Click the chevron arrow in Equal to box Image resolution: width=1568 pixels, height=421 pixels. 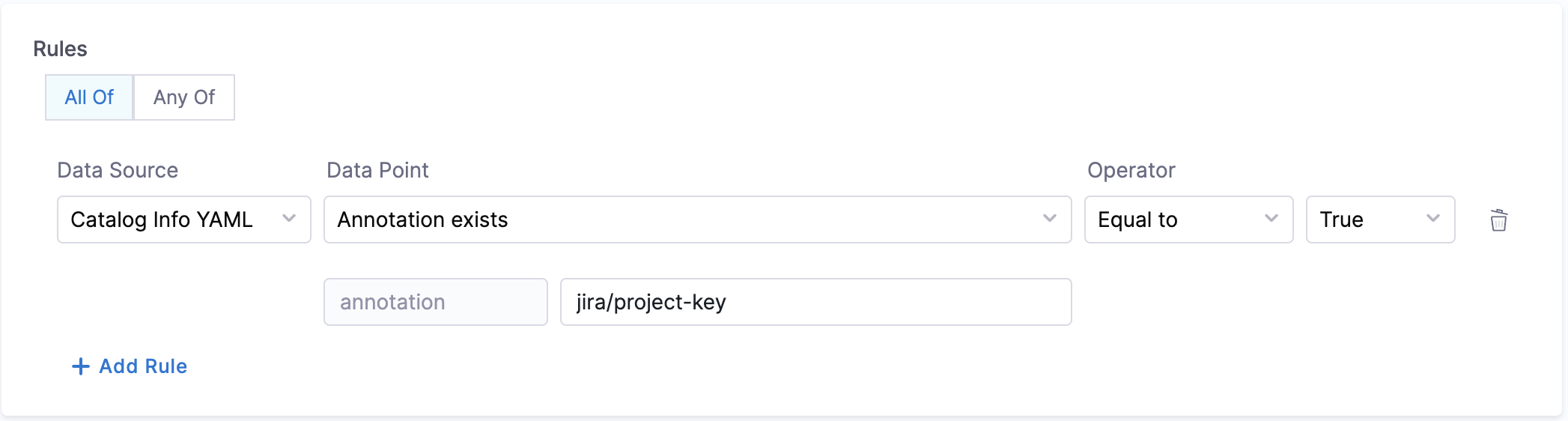tap(1271, 219)
